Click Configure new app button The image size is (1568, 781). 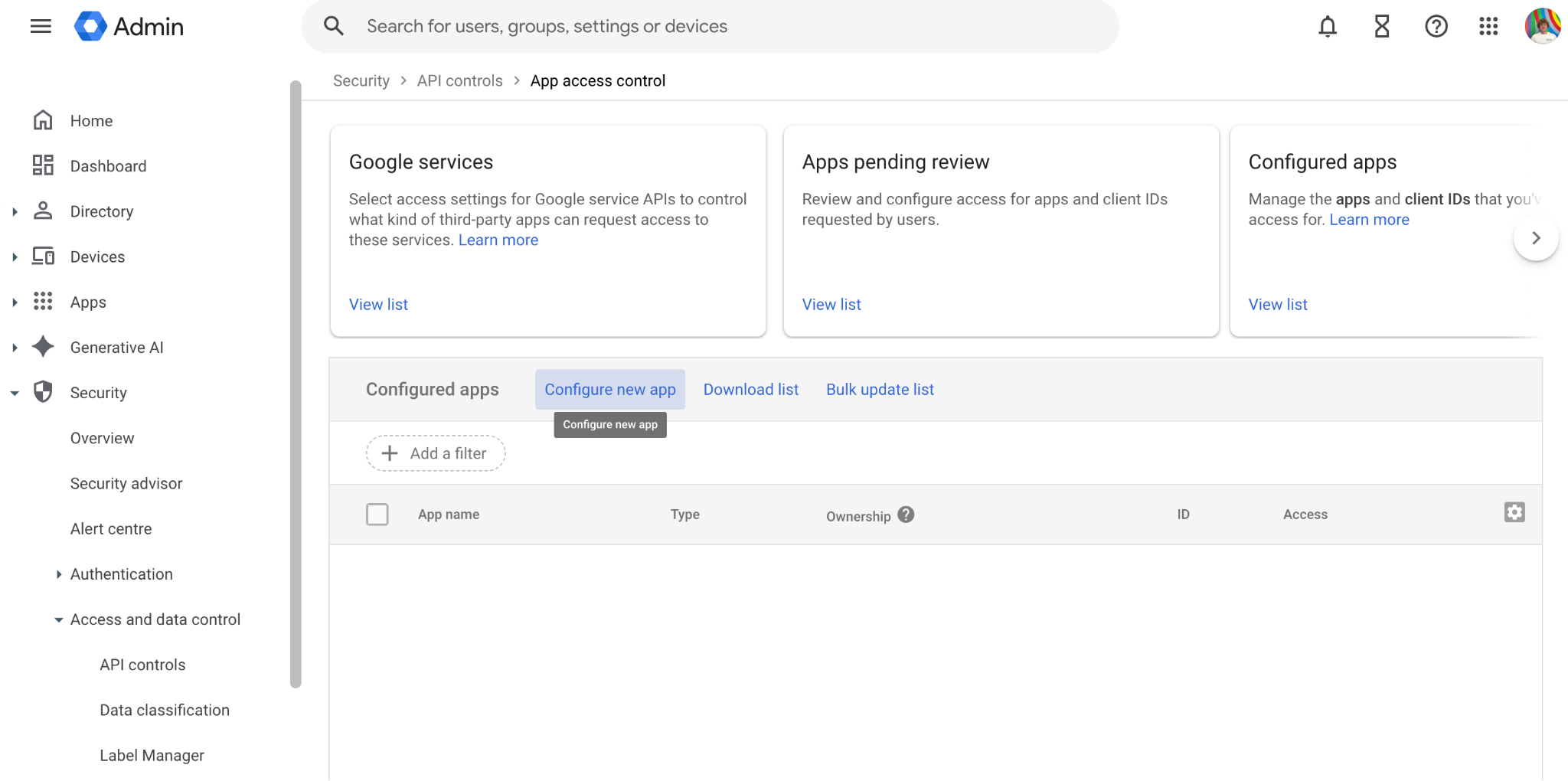click(x=610, y=389)
